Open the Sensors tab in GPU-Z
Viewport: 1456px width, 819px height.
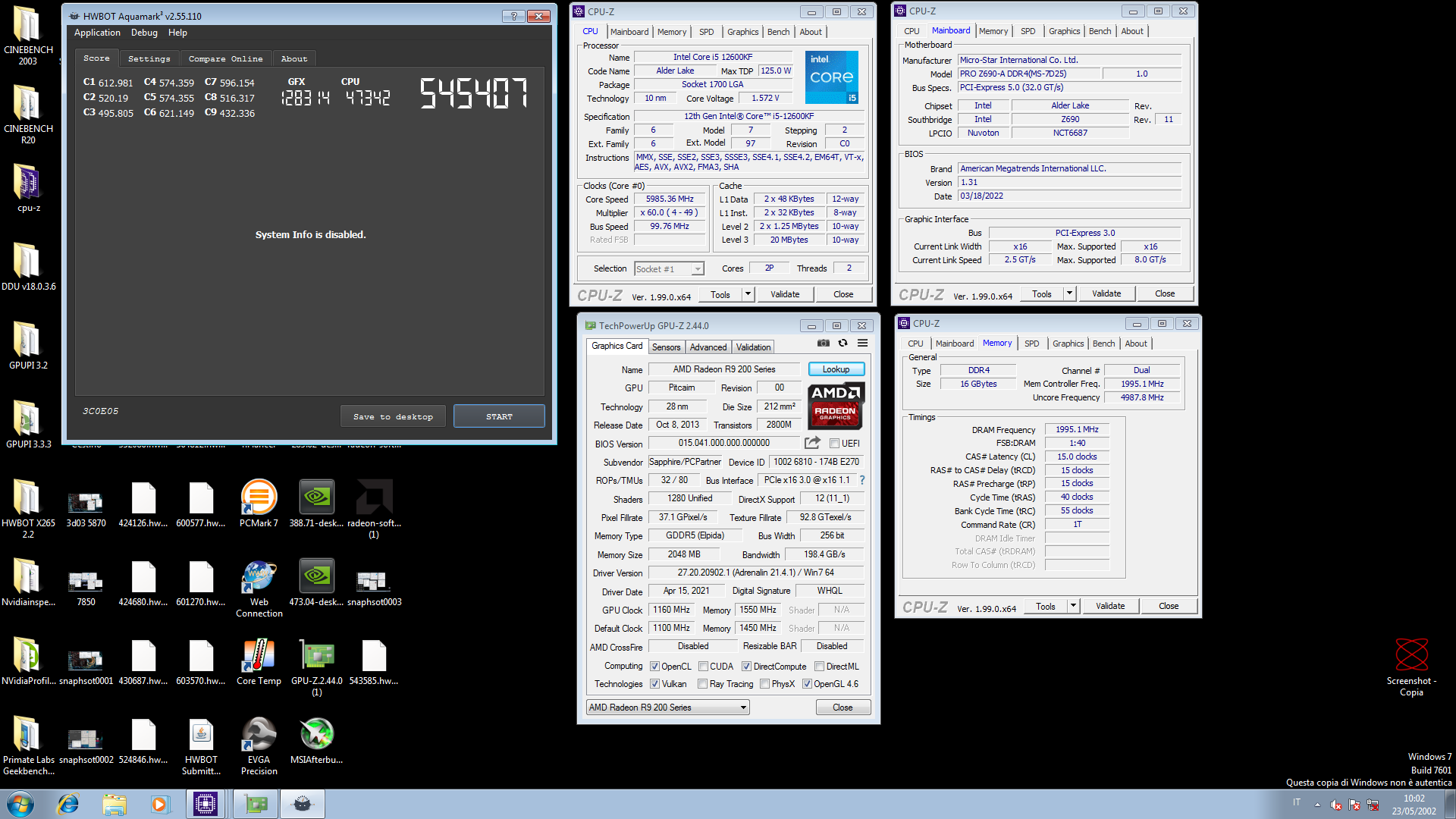pyautogui.click(x=666, y=347)
